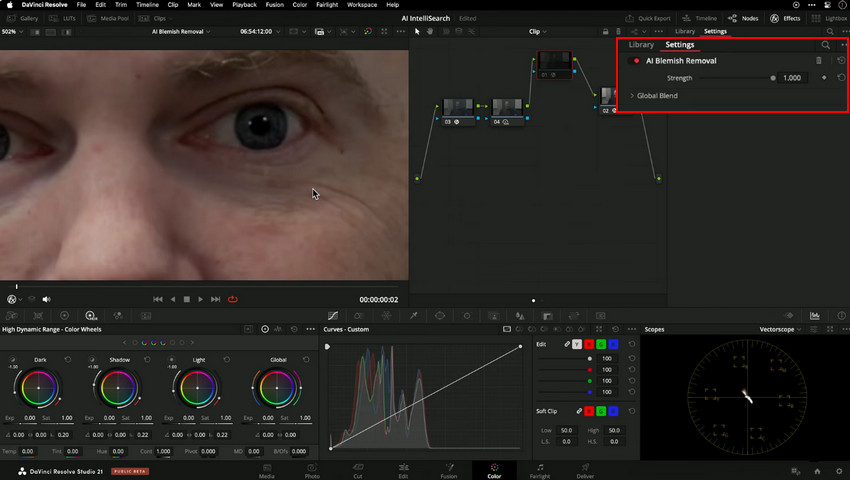Switch to the Deliver page

coord(585,470)
